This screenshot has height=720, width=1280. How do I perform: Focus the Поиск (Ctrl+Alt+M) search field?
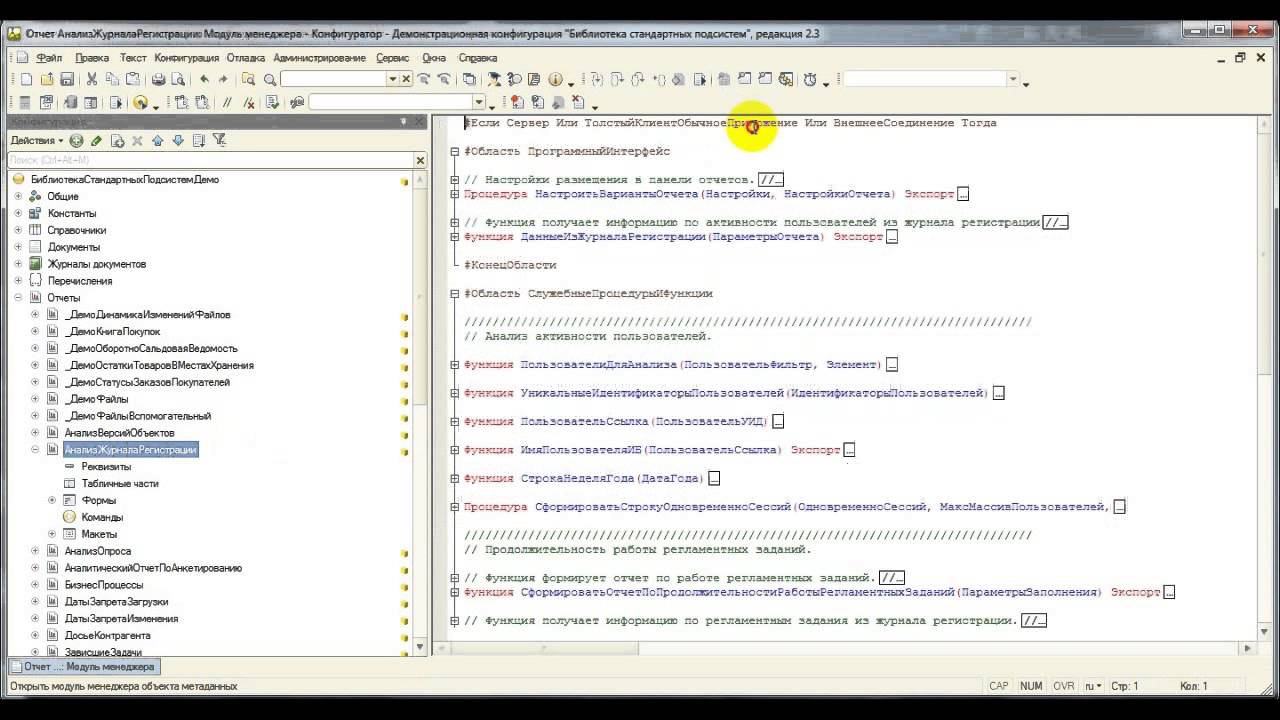(x=210, y=160)
